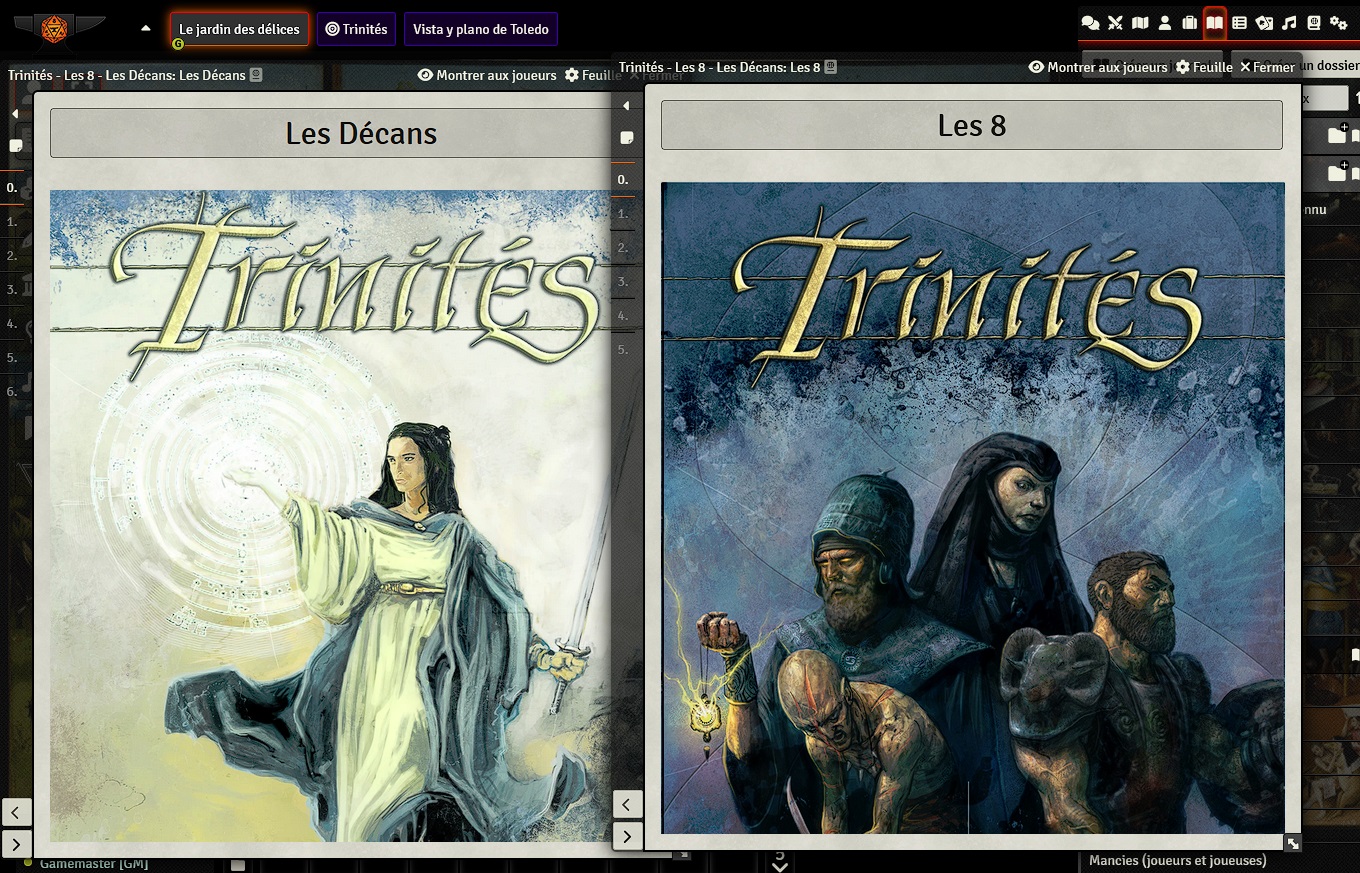This screenshot has height=873, width=1360.
Task: Go to next page in Les 8 journal
Action: [x=627, y=836]
